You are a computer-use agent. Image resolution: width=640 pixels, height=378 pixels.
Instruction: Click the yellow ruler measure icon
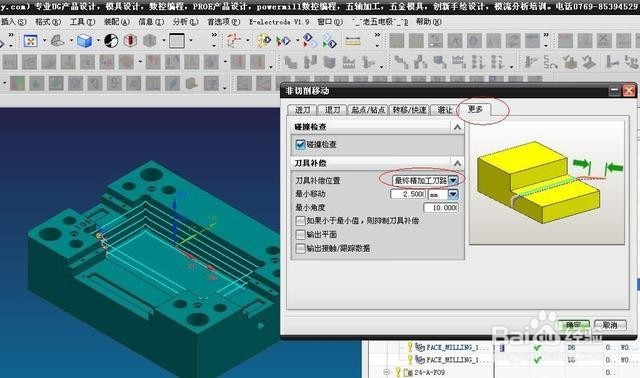pyautogui.click(x=353, y=41)
